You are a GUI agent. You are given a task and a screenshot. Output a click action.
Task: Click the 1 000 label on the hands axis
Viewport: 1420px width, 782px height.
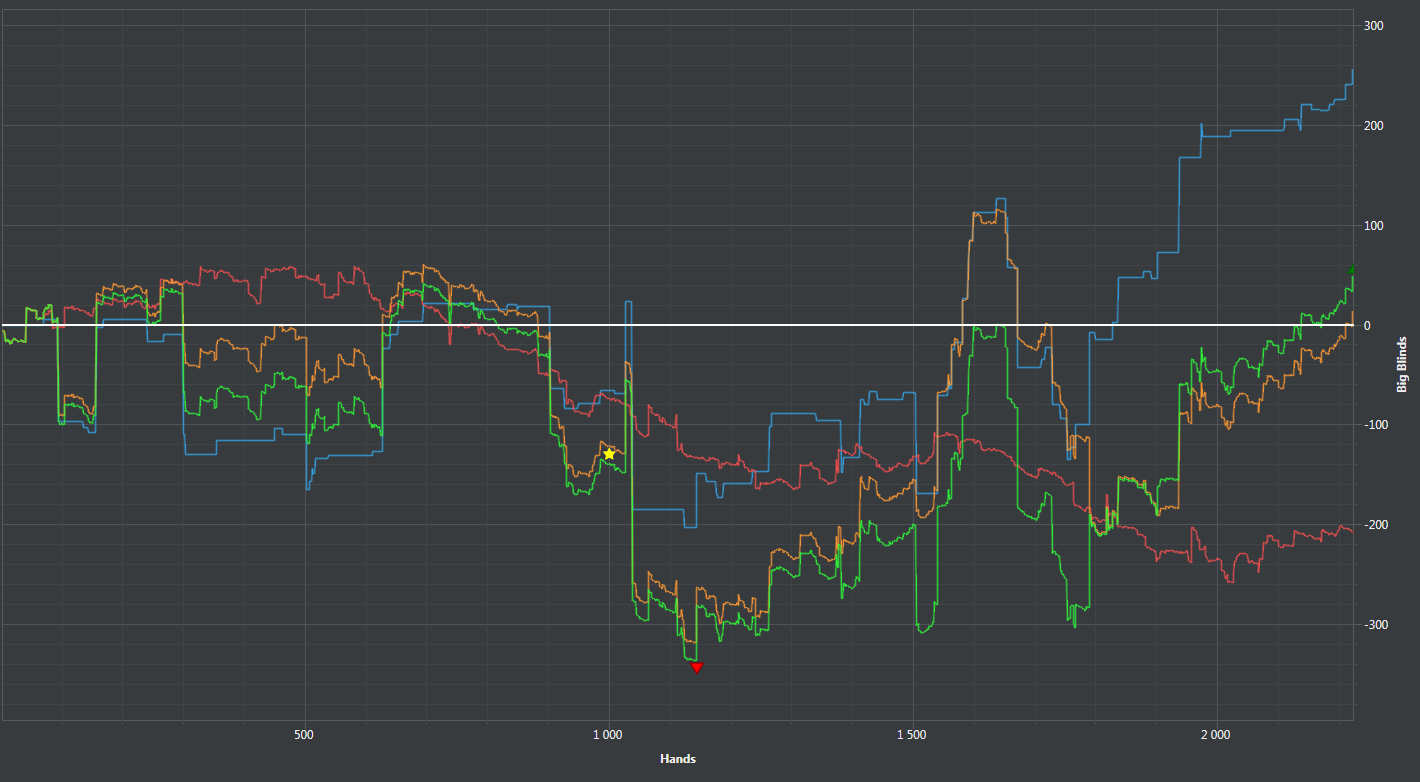point(608,735)
